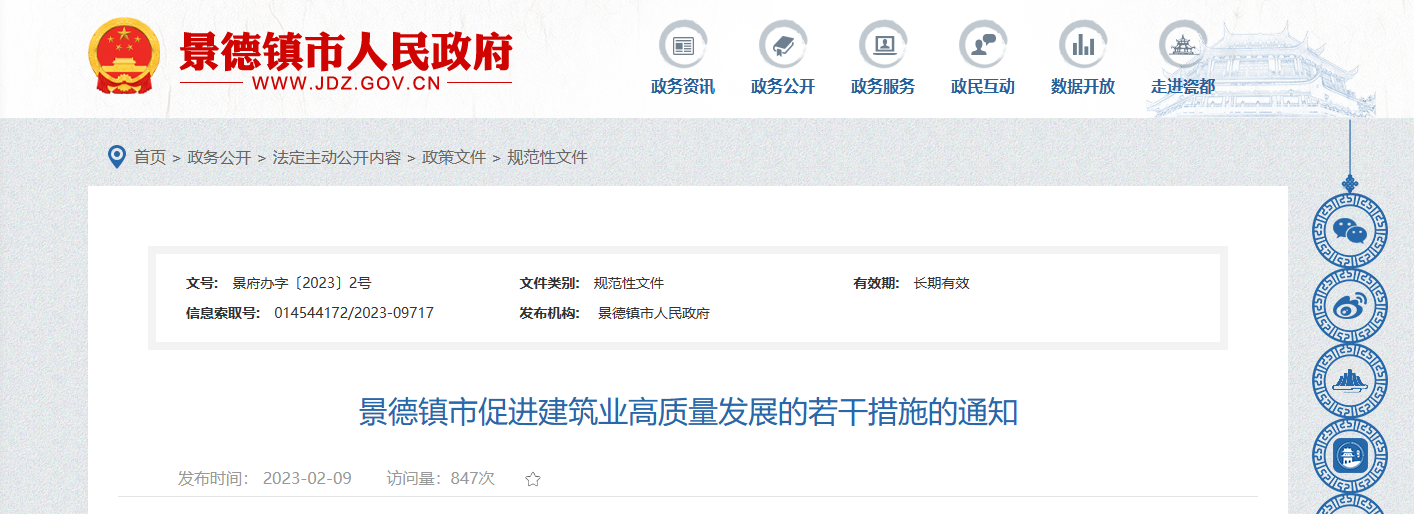Open 法定主动公开内容 breadcrumb link

(337, 157)
